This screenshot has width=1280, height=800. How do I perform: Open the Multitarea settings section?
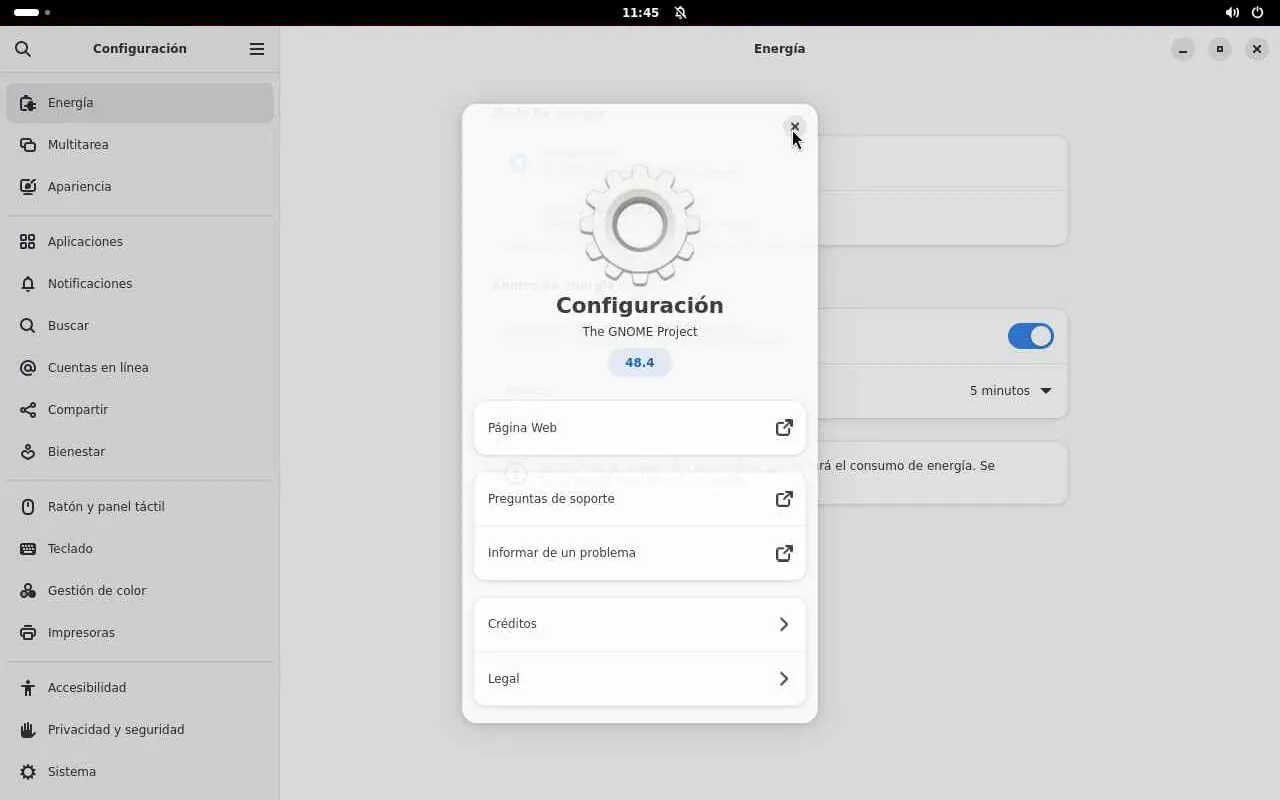140,145
